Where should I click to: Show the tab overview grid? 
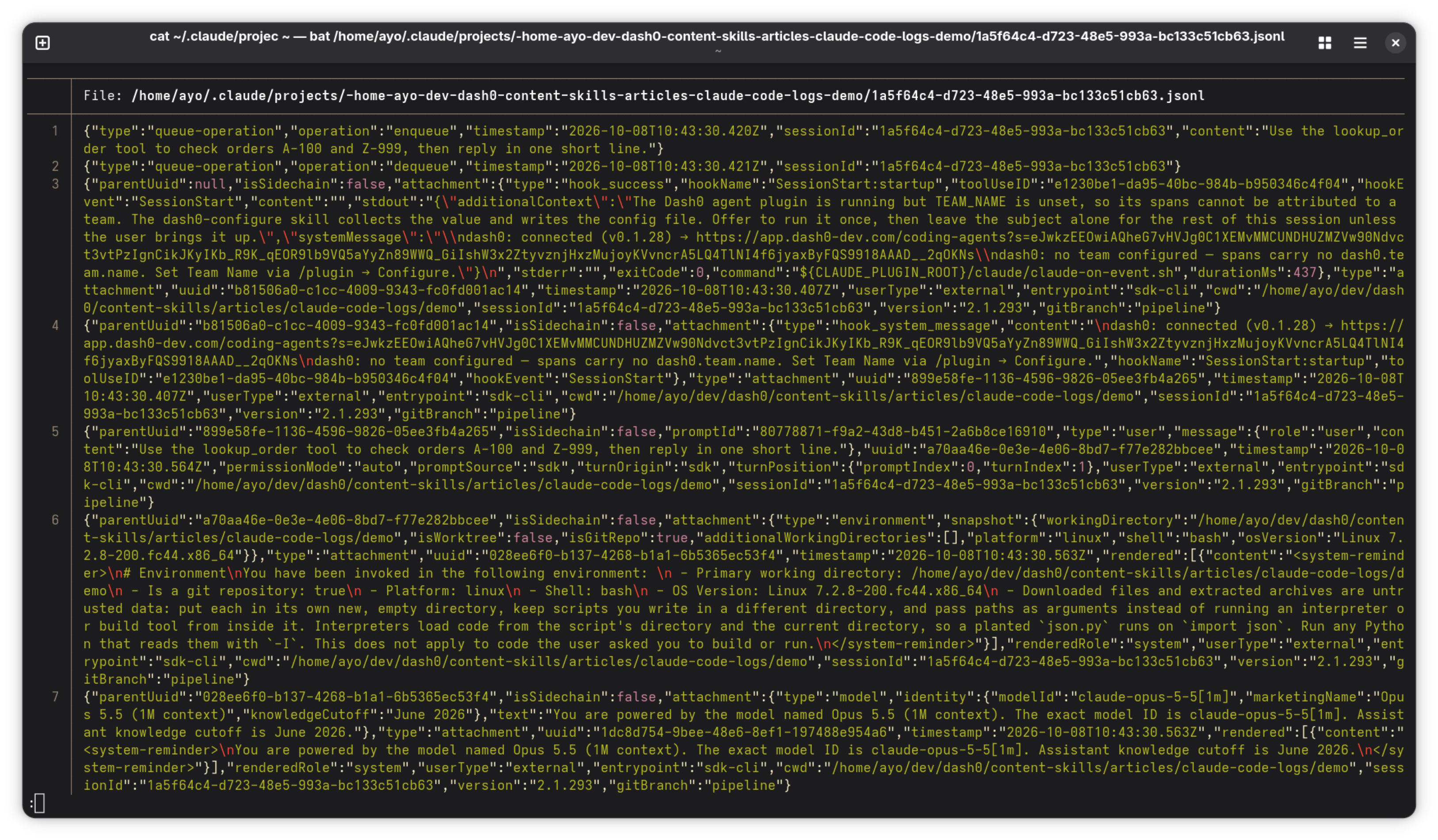[1324, 43]
